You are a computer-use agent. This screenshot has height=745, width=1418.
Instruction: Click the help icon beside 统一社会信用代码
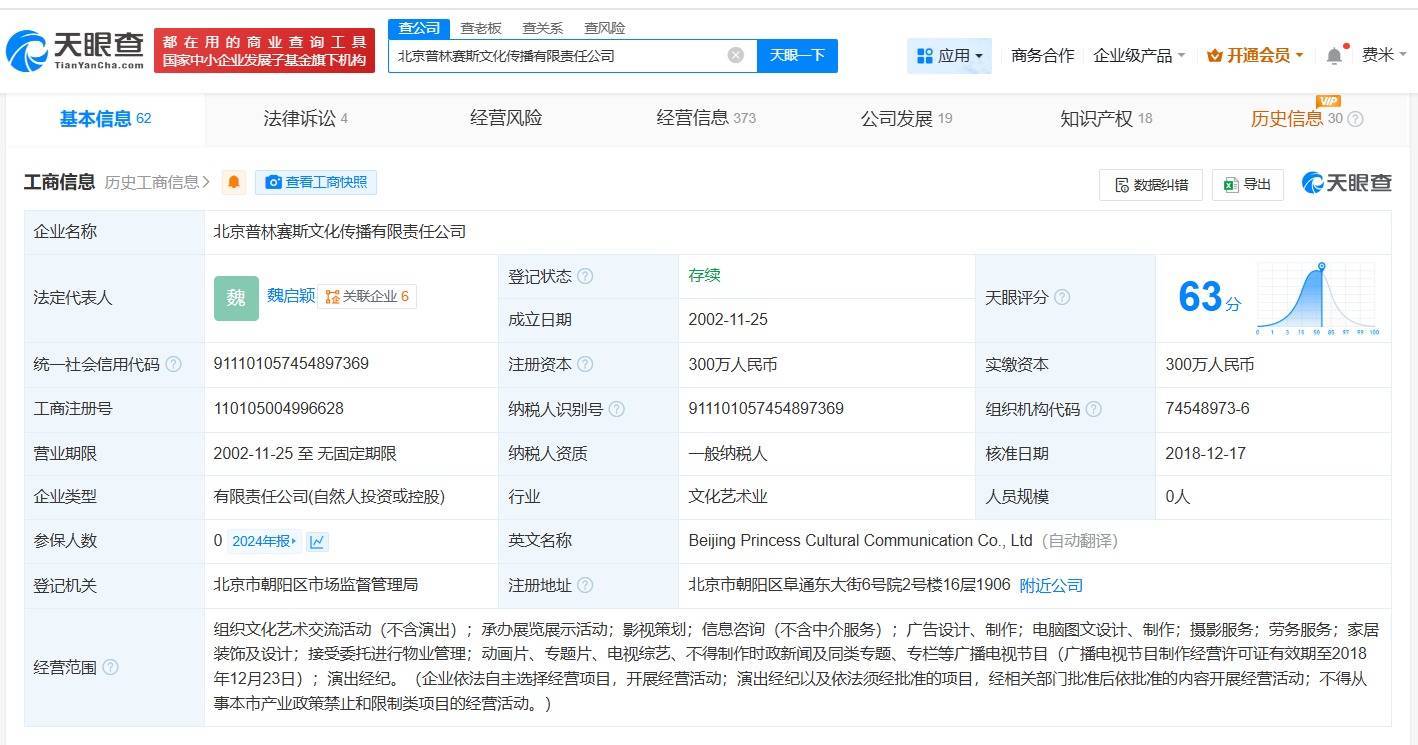point(173,364)
